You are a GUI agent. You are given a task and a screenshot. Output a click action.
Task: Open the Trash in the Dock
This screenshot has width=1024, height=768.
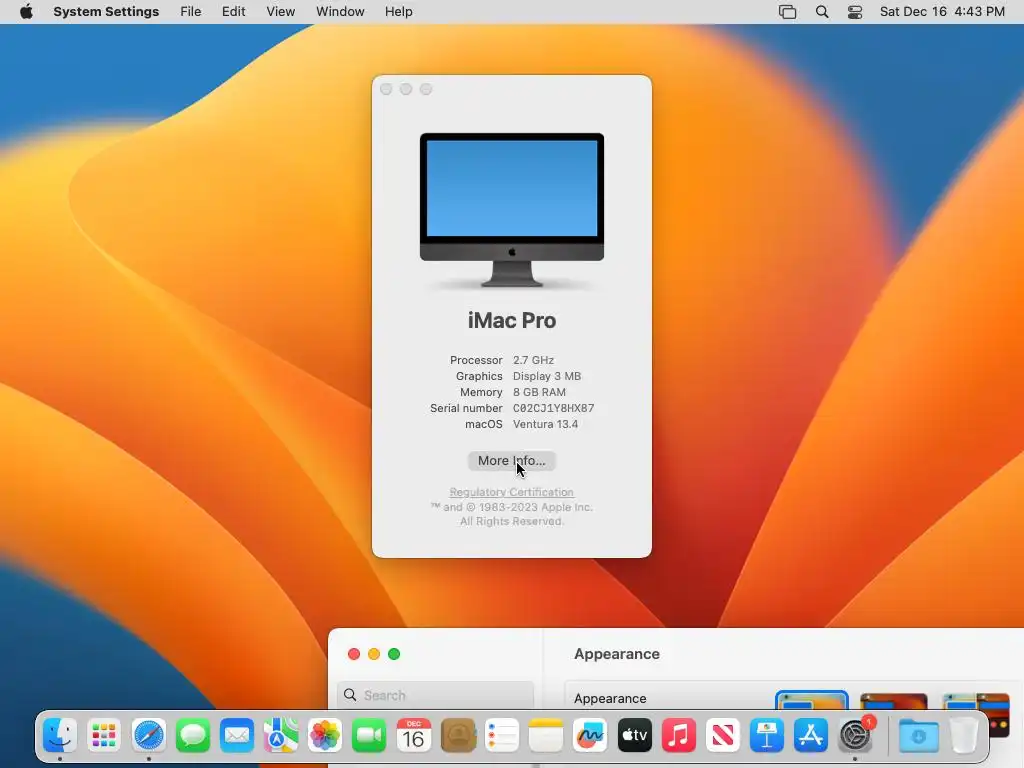click(x=963, y=735)
